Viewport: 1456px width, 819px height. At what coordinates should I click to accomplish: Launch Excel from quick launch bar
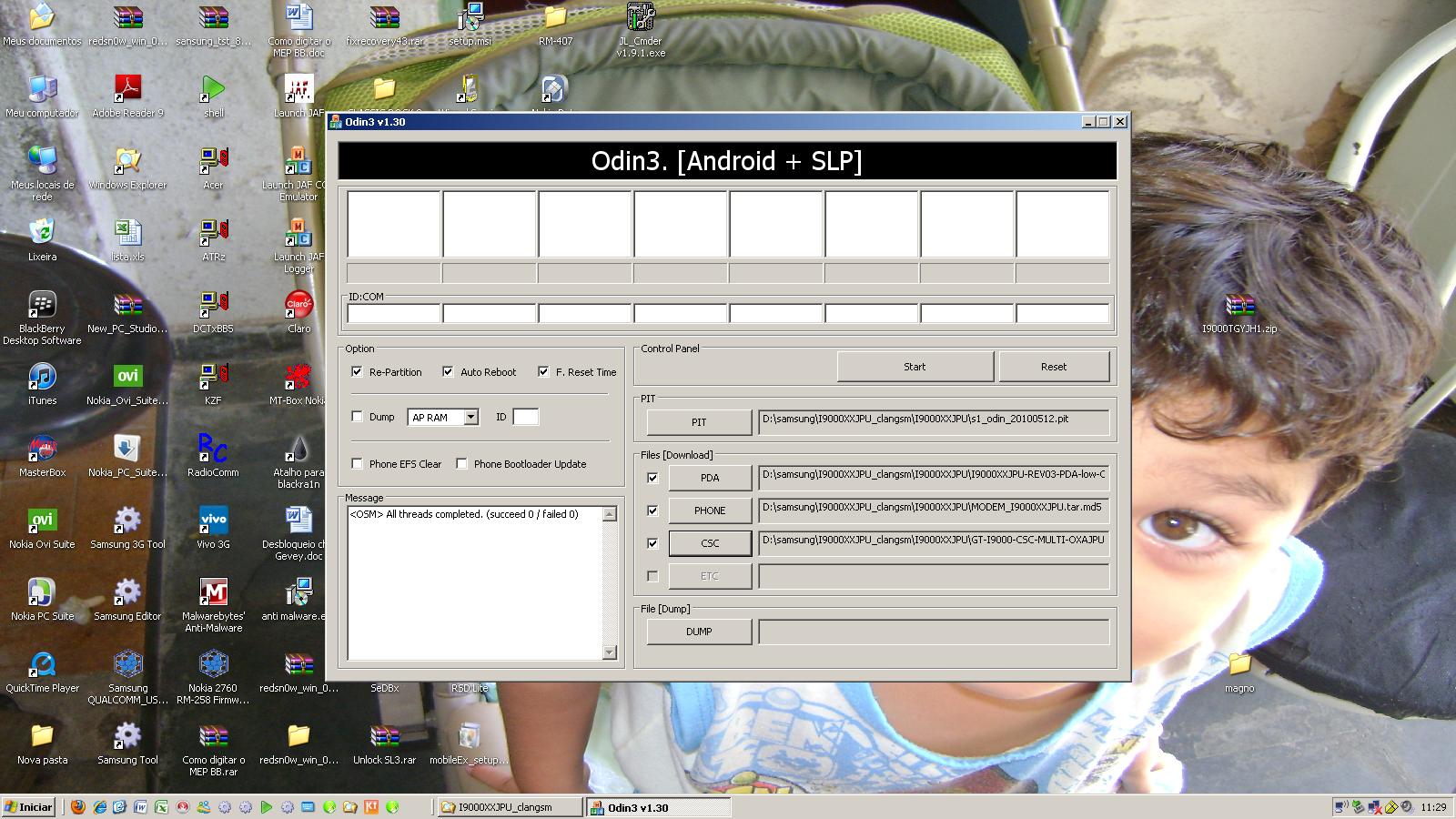point(161,807)
